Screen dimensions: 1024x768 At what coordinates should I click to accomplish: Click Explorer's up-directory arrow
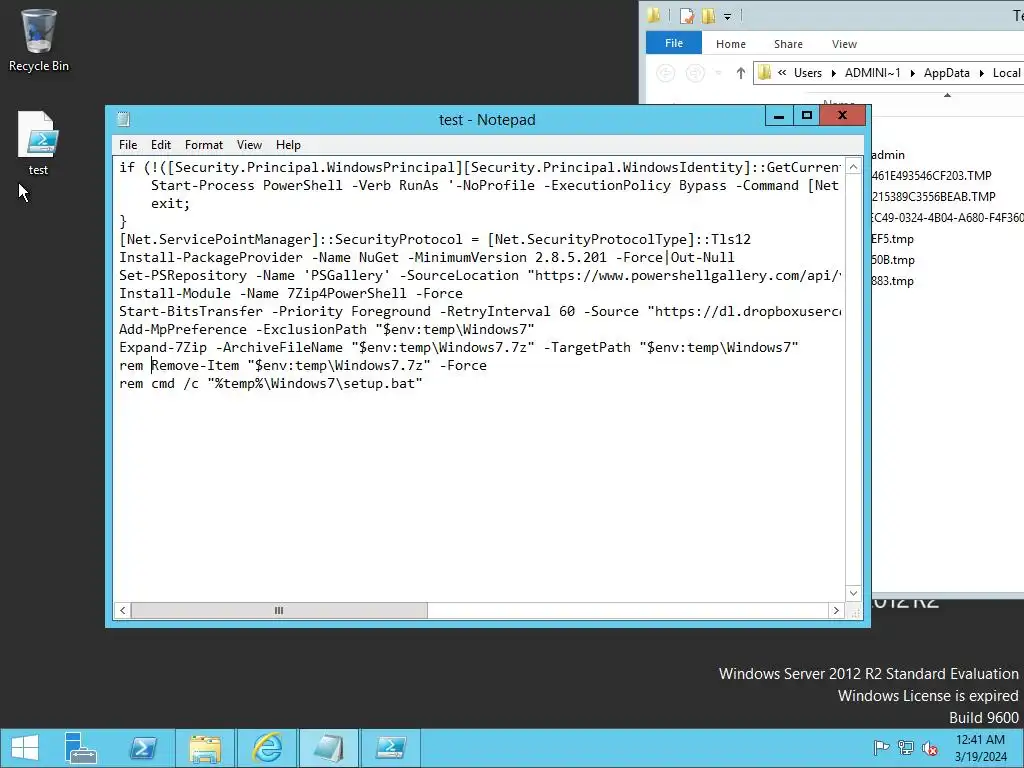741,73
